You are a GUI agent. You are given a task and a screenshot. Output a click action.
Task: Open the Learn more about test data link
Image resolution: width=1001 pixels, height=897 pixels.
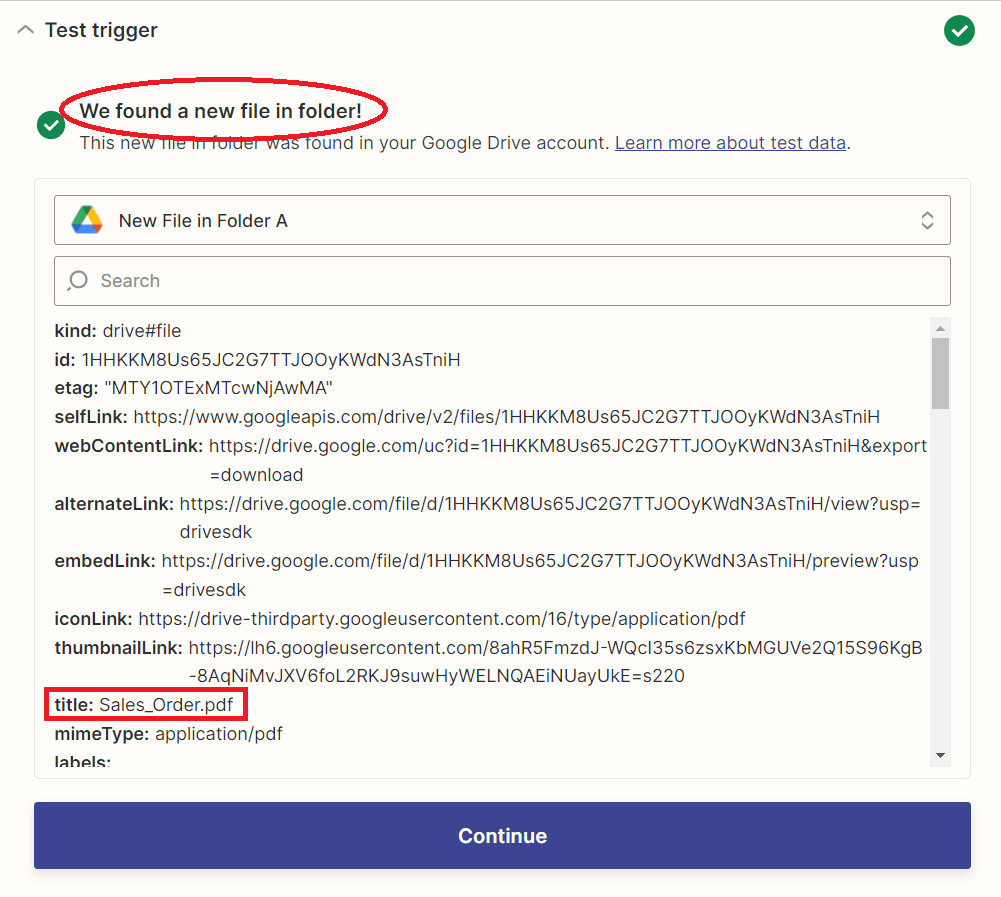730,143
